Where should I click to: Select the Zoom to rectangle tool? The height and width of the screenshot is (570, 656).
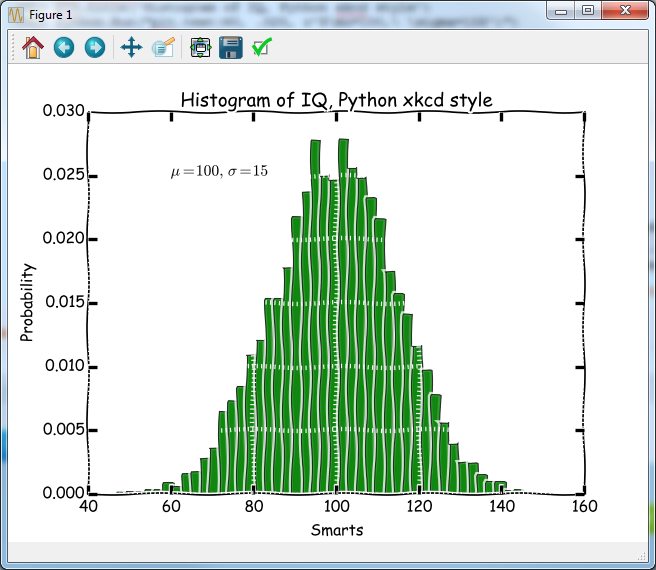click(x=163, y=47)
